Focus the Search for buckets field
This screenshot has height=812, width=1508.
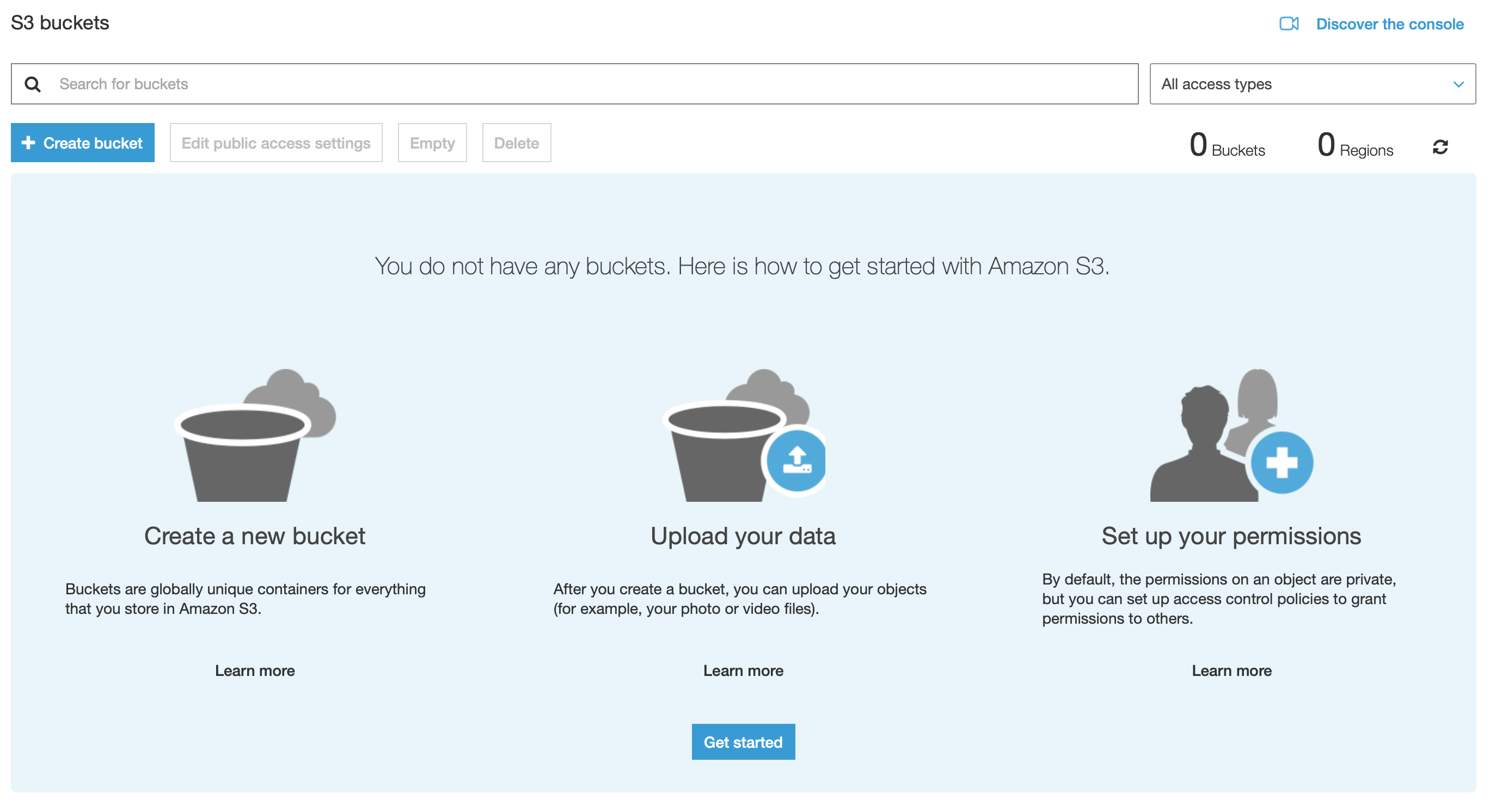585,84
